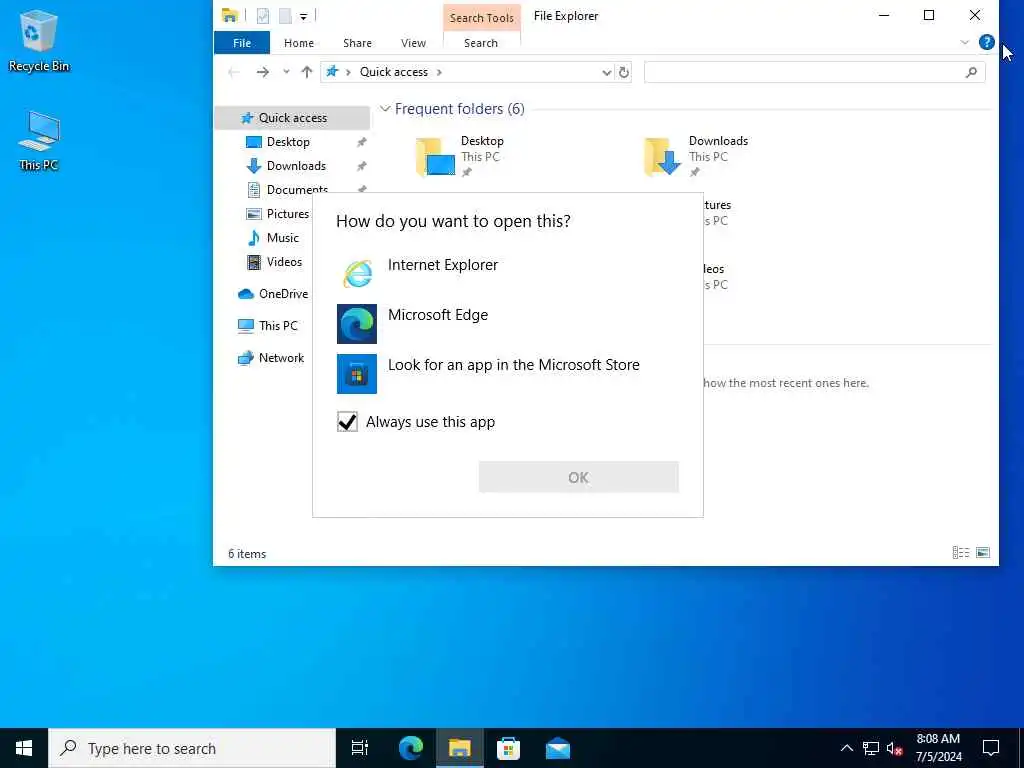Select This PC in the navigation pane
Screen dimensions: 1024x768
[278, 325]
